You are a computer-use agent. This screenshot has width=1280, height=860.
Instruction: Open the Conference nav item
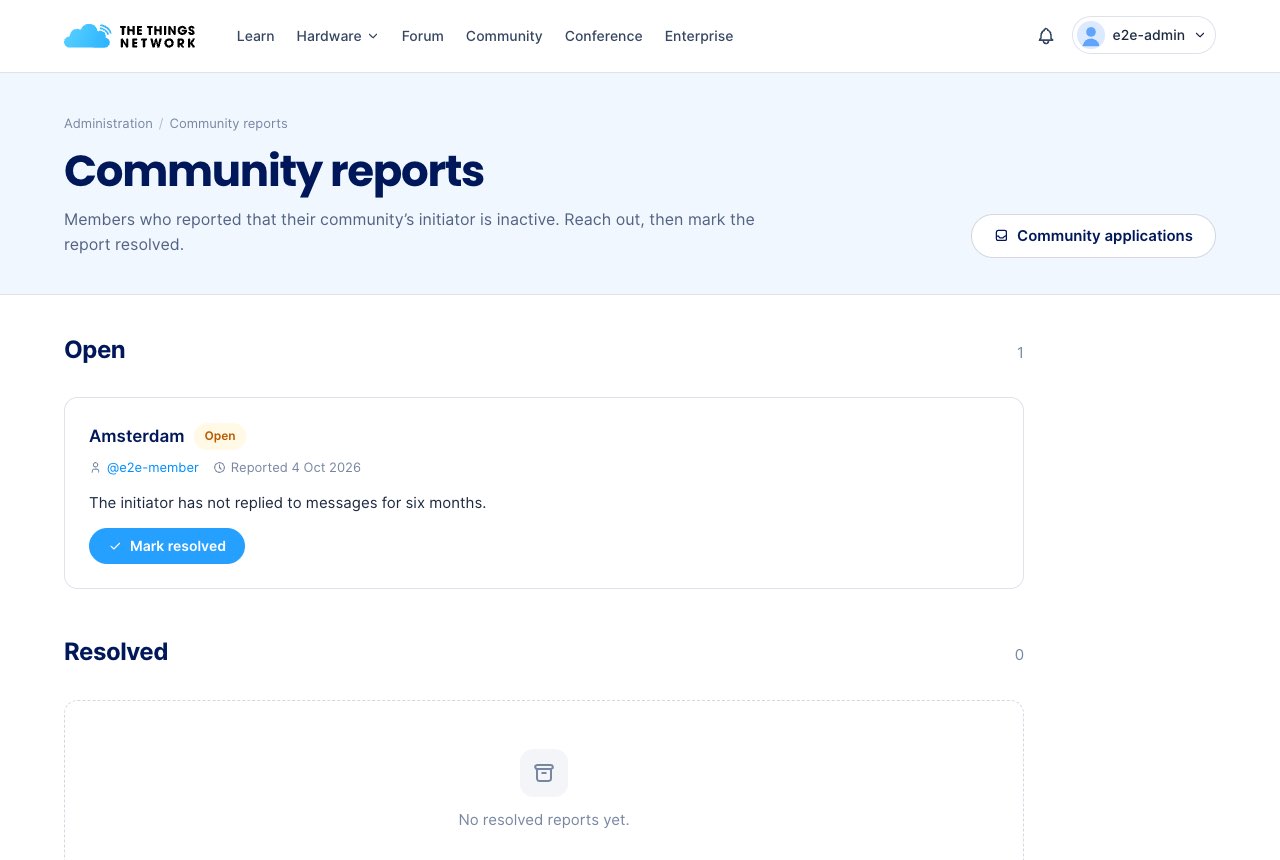coord(603,36)
